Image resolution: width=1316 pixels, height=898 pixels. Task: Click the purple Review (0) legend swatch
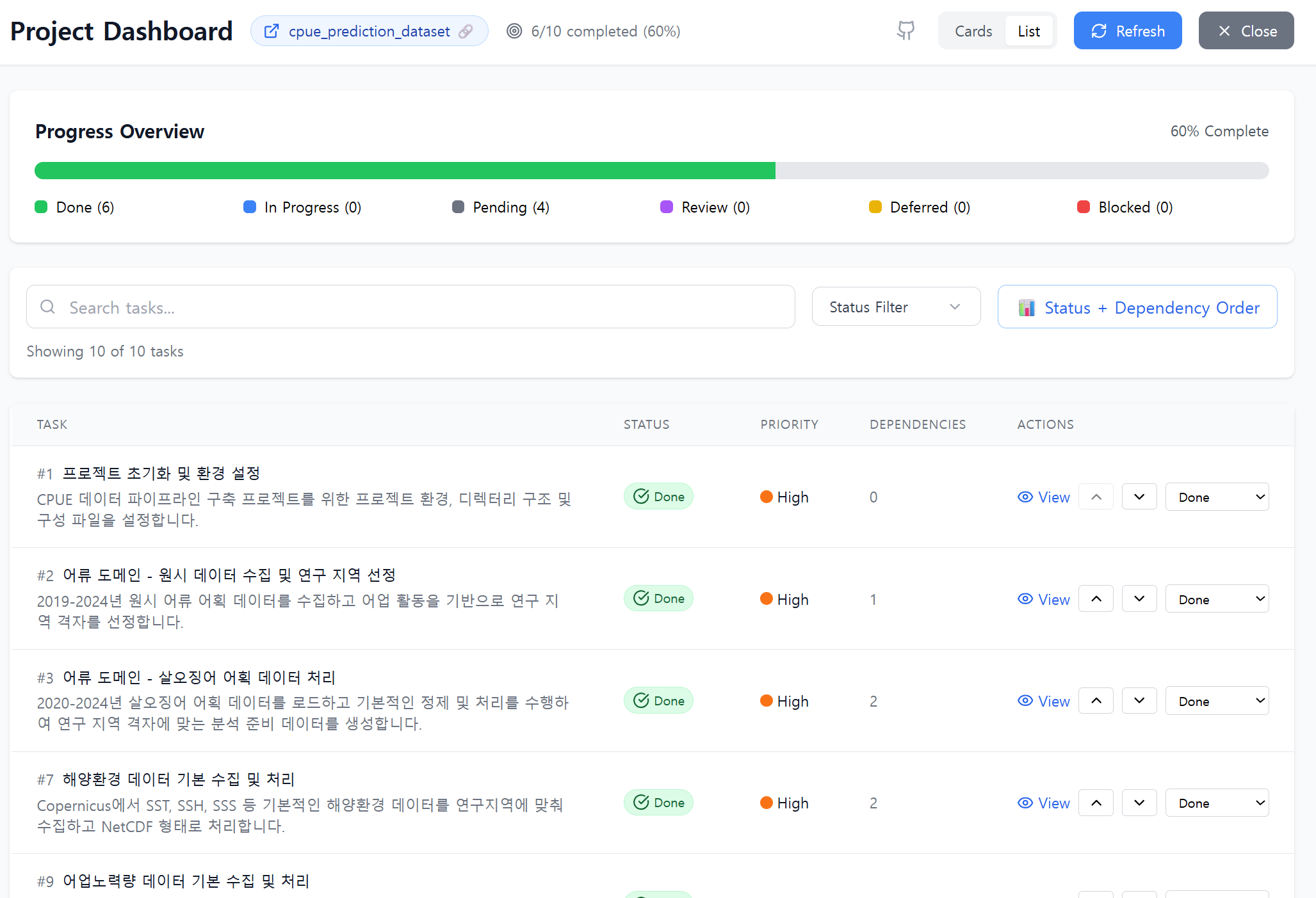point(667,207)
